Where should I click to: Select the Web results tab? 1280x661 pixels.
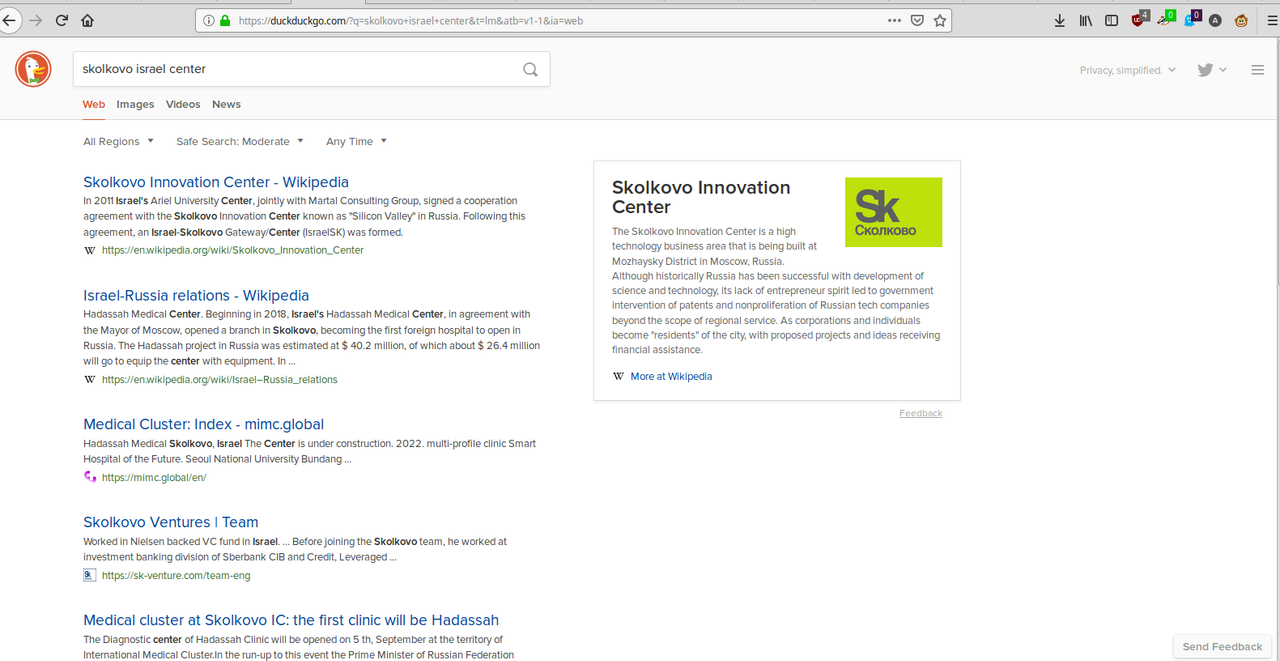(x=94, y=104)
